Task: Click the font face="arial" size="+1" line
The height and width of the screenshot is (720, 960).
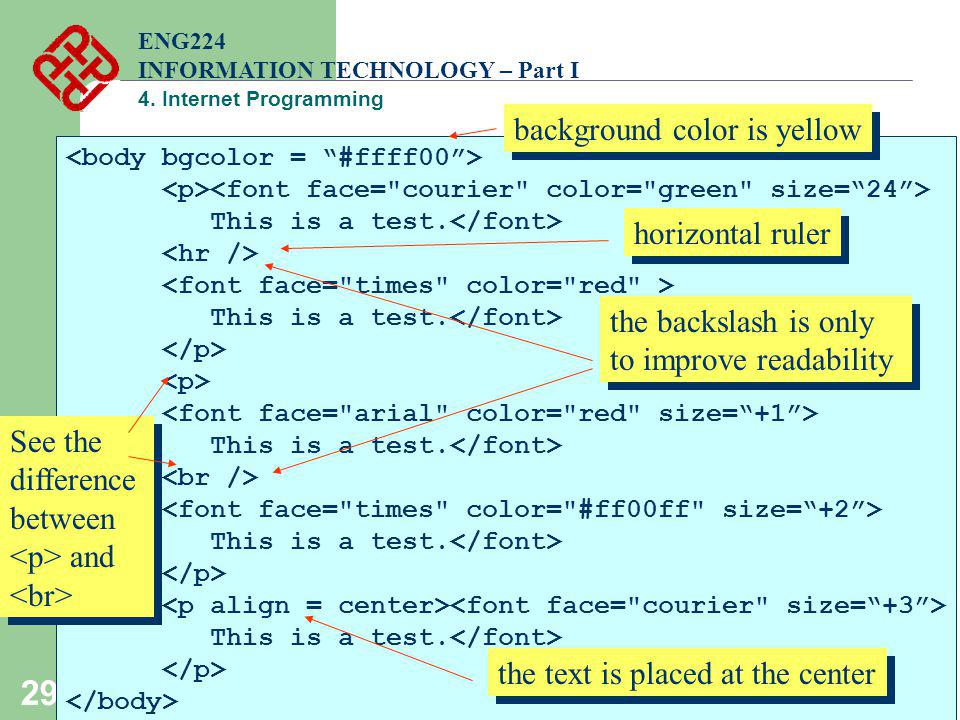Action: click(489, 413)
